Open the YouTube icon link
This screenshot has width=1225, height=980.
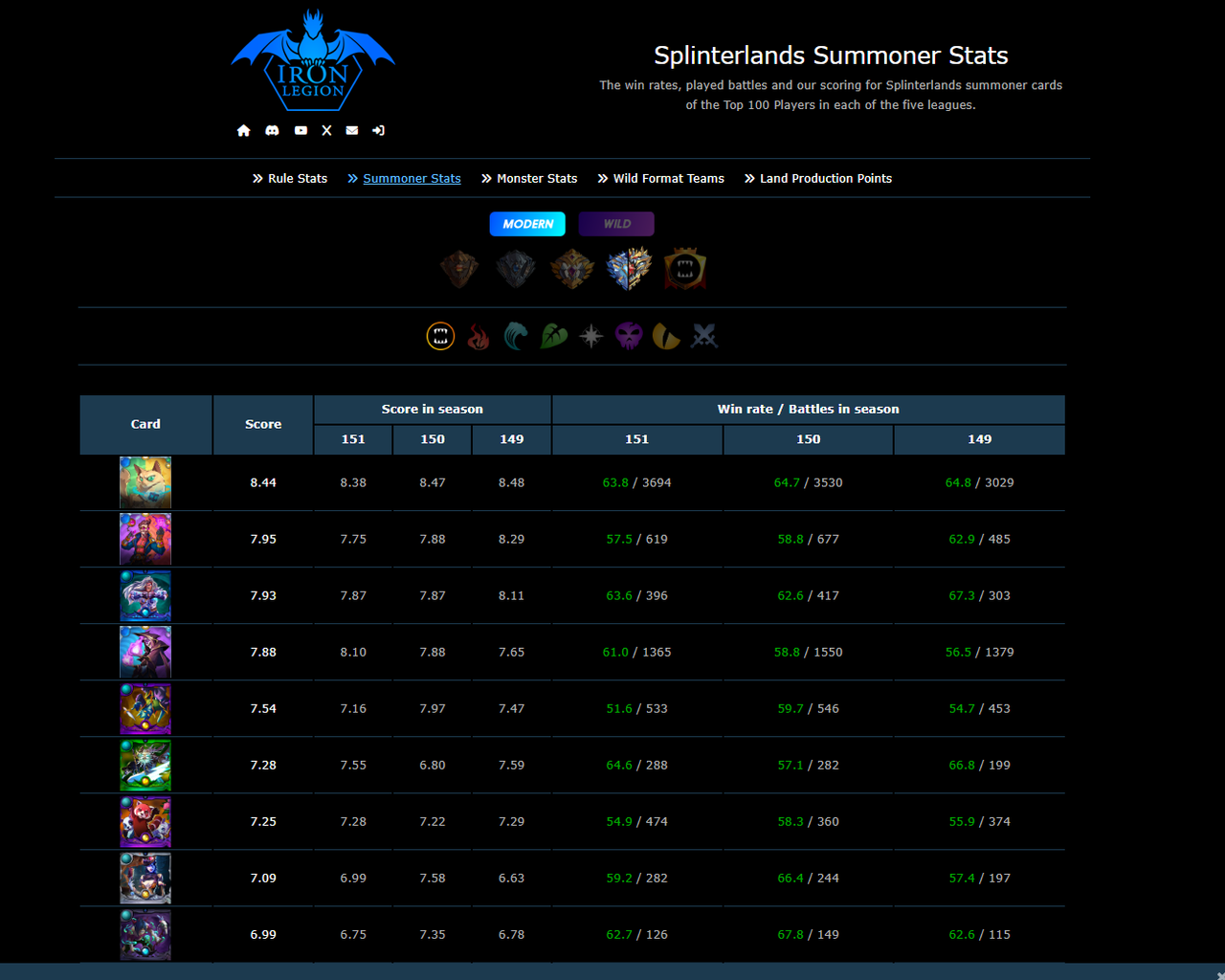(x=301, y=130)
